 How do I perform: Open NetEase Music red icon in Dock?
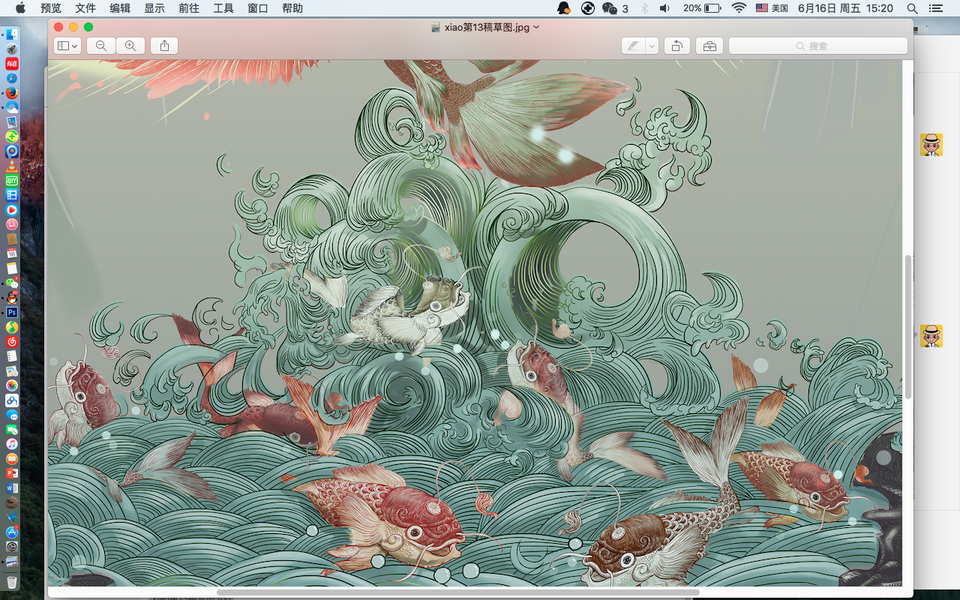click(x=12, y=342)
